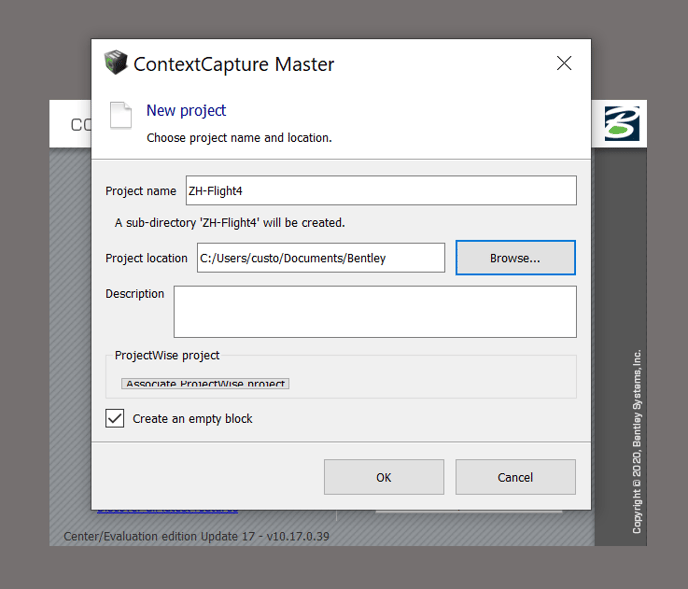This screenshot has height=589, width=688.
Task: Click the Bentley Systems copyright text
Action: tap(637, 440)
